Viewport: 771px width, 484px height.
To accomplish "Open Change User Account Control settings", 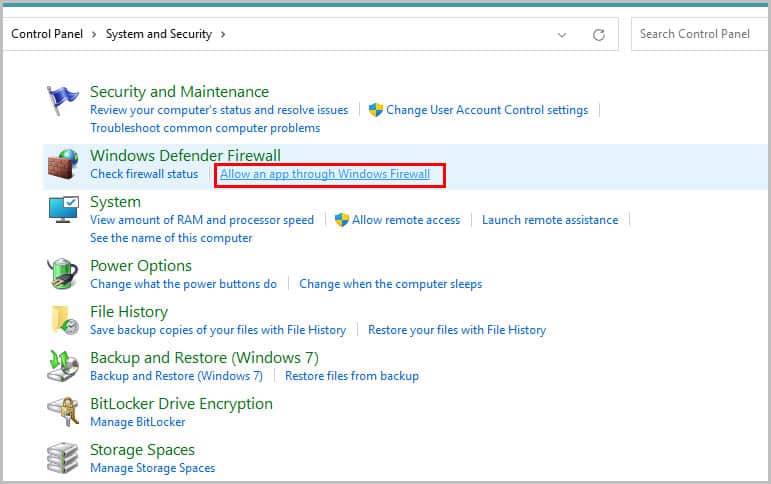I will (x=487, y=110).
